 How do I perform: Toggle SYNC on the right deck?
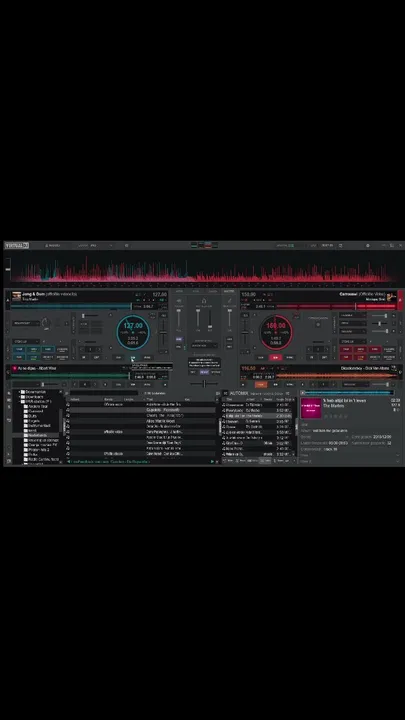coord(290,357)
